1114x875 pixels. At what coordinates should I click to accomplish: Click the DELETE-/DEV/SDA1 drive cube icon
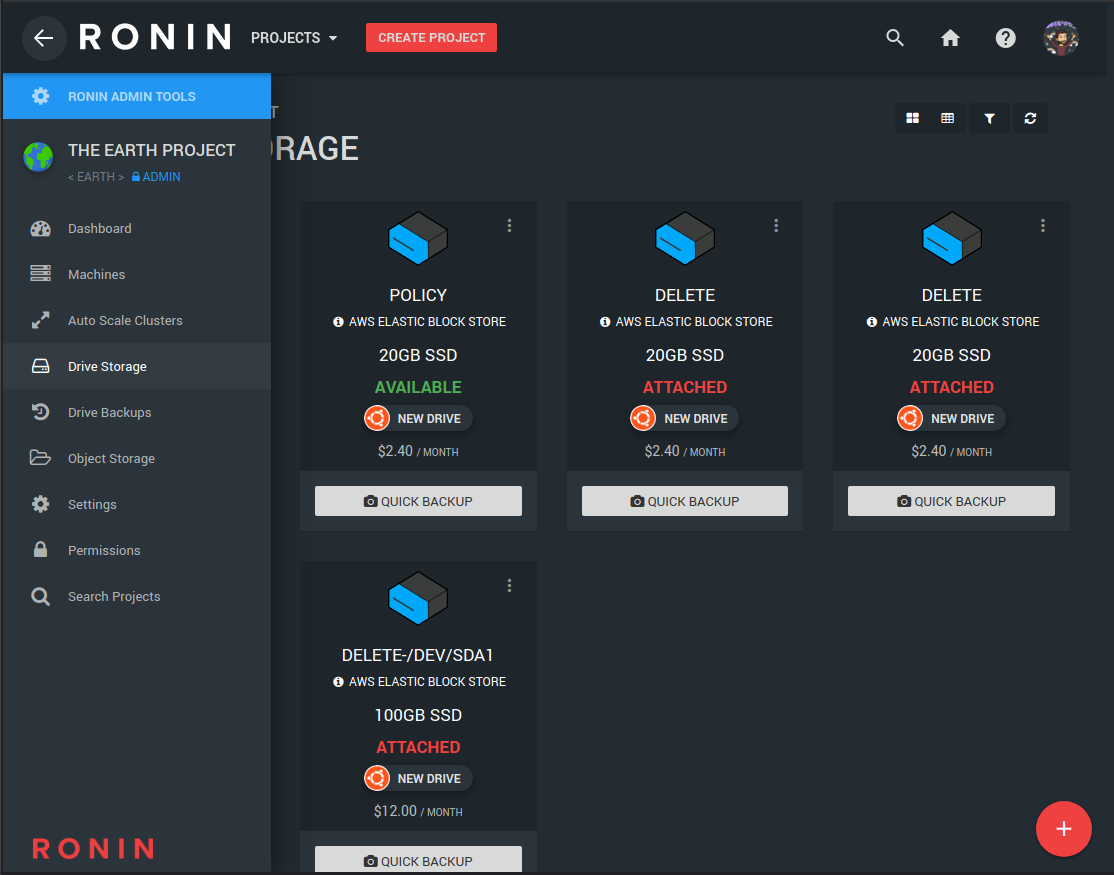click(418, 598)
